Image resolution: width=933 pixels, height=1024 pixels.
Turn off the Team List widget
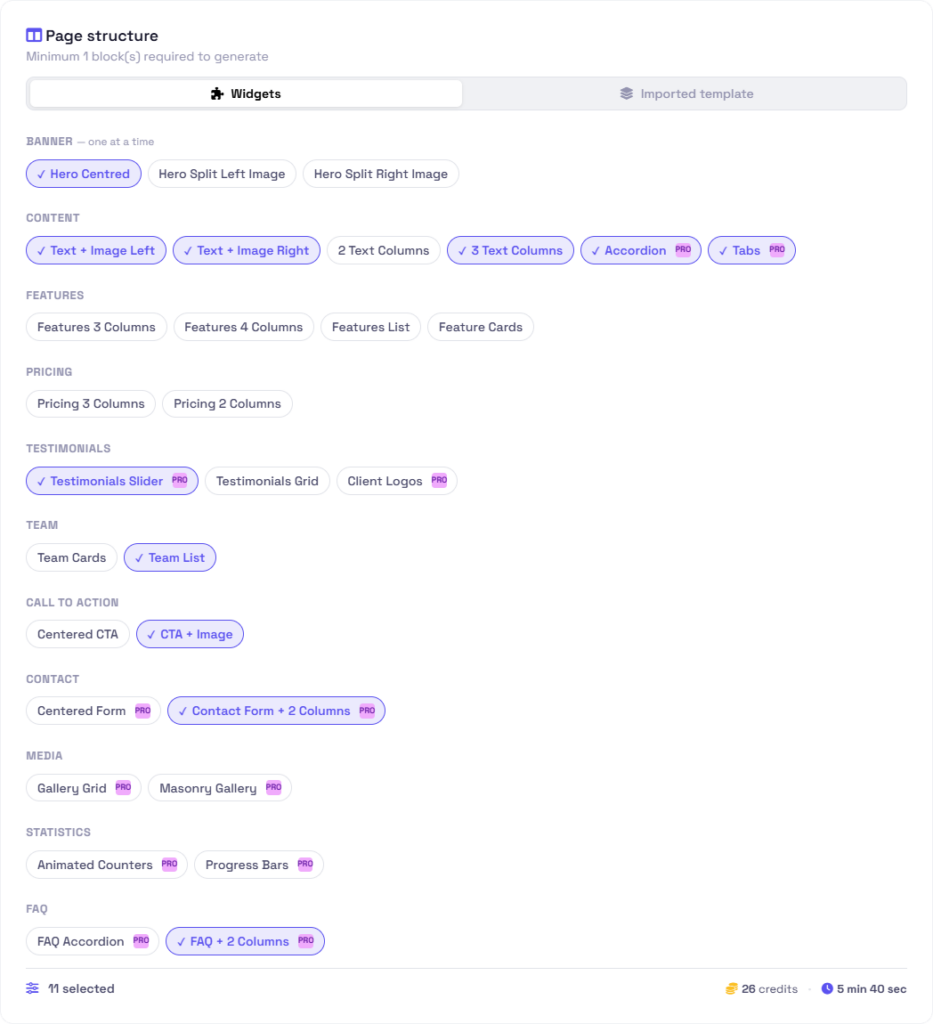pyautogui.click(x=170, y=558)
